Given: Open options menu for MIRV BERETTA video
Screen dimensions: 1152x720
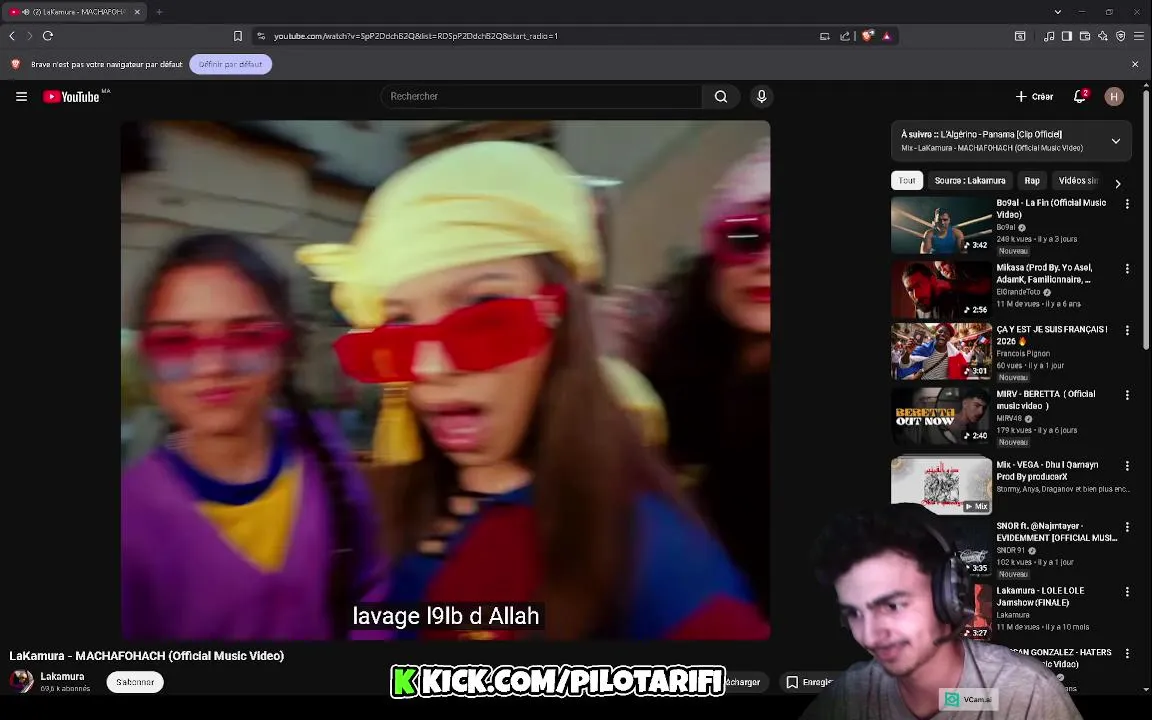Looking at the screenshot, I should click(1127, 395).
